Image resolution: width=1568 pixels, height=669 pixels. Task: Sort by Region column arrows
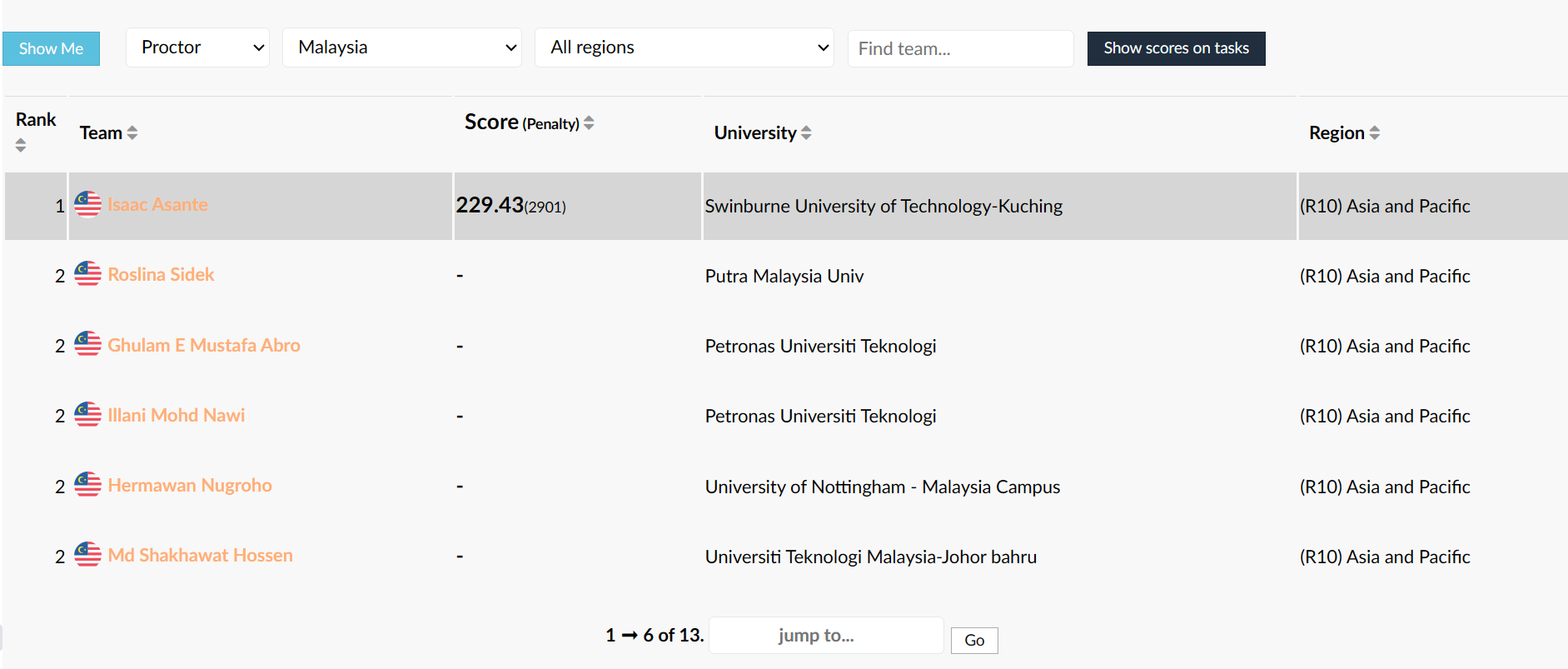click(1374, 132)
